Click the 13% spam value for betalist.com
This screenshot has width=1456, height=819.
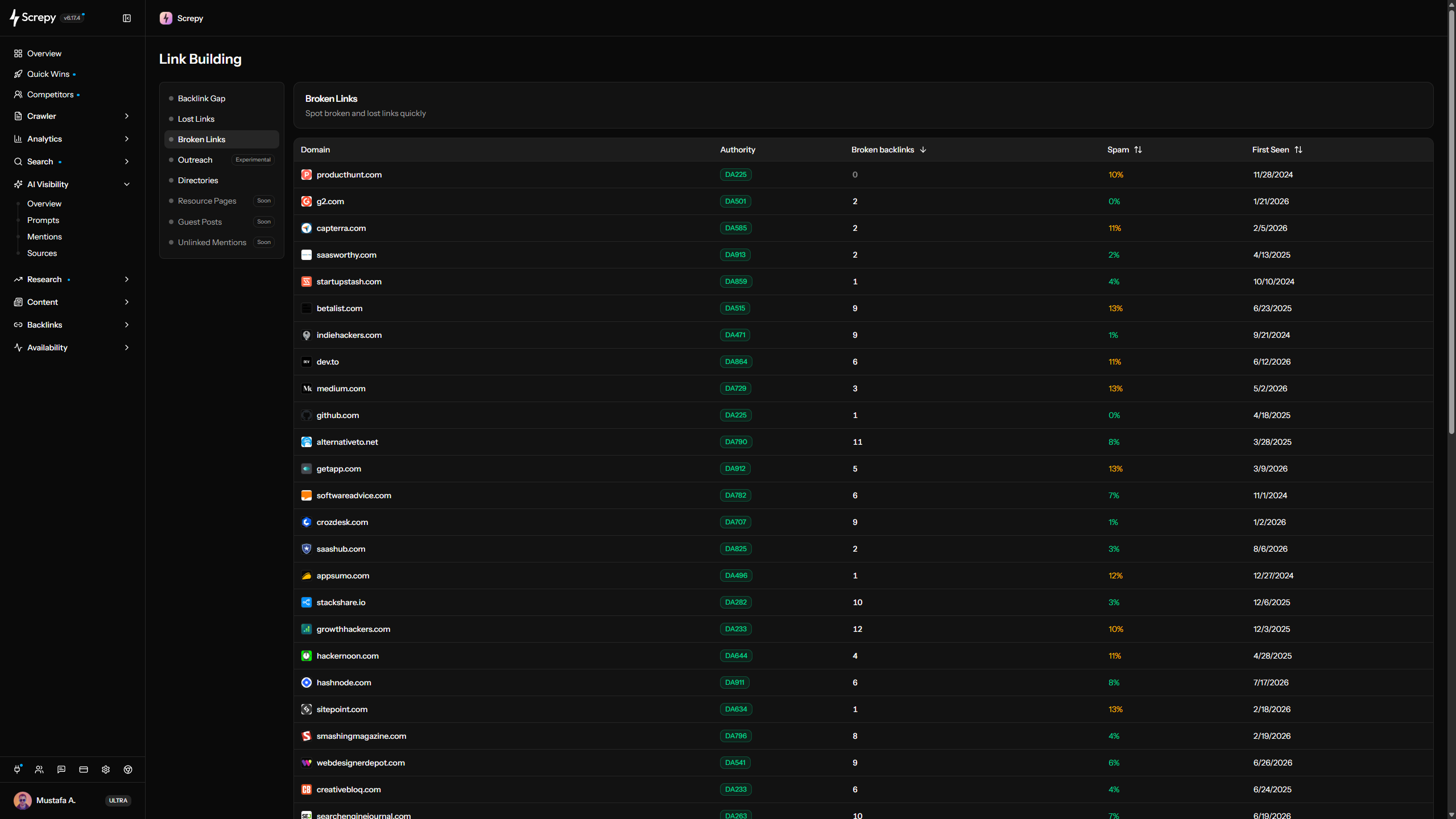coord(1115,308)
